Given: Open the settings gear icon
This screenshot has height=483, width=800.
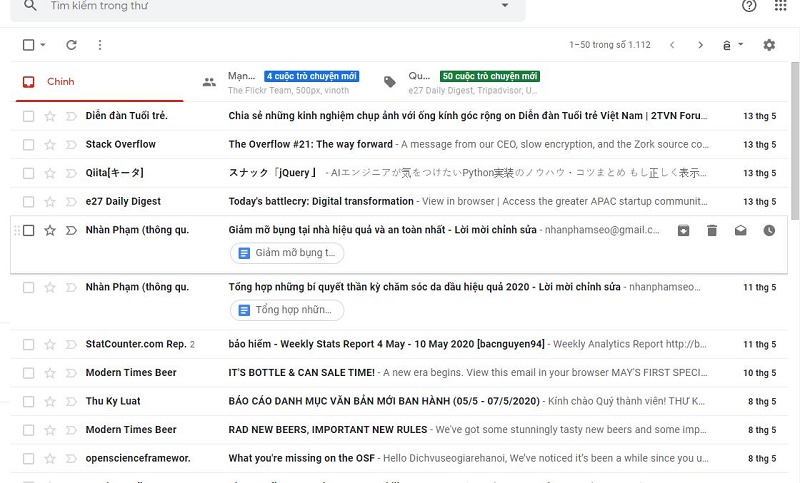Looking at the screenshot, I should pos(769,45).
